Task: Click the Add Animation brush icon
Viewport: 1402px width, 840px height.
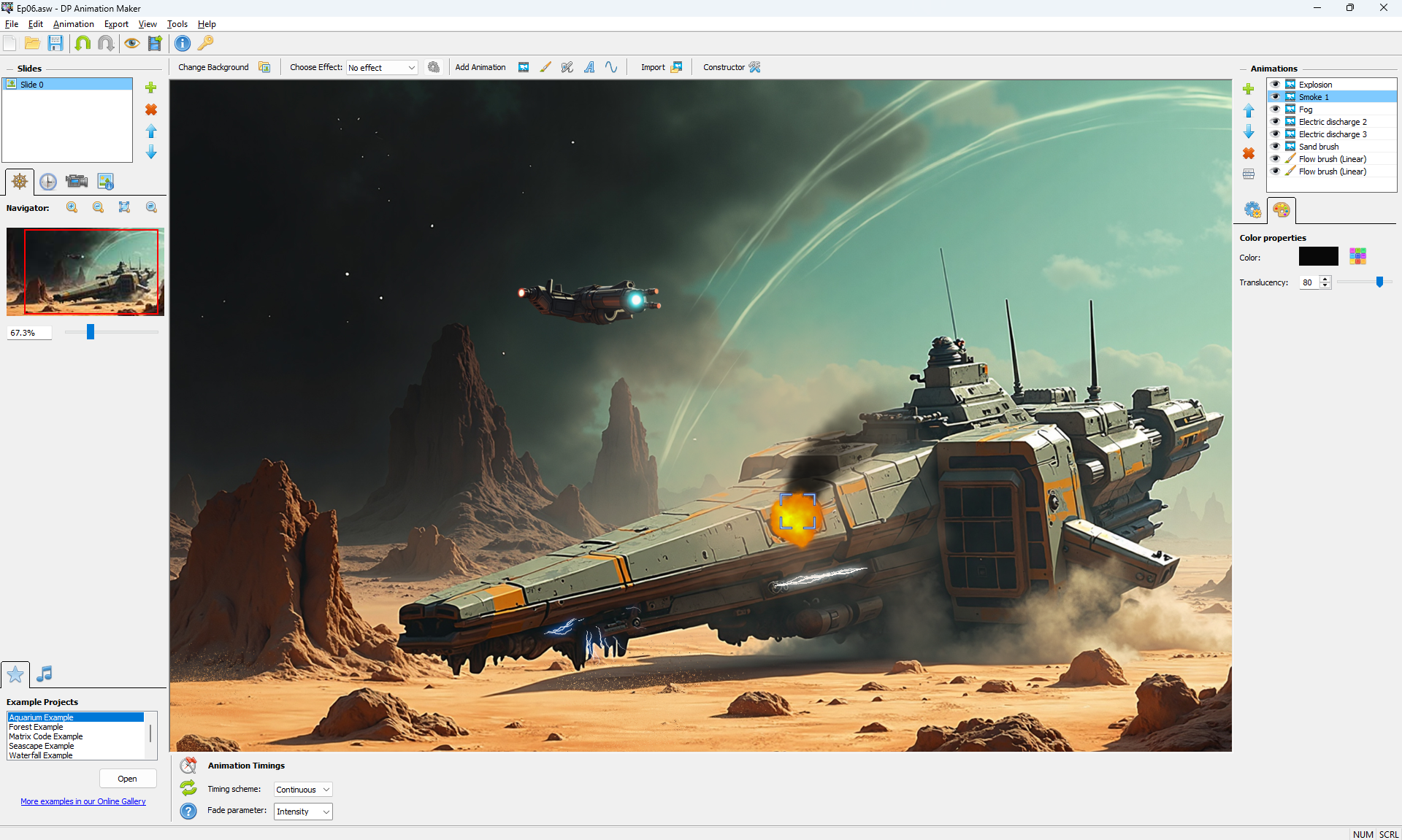Action: (545, 67)
